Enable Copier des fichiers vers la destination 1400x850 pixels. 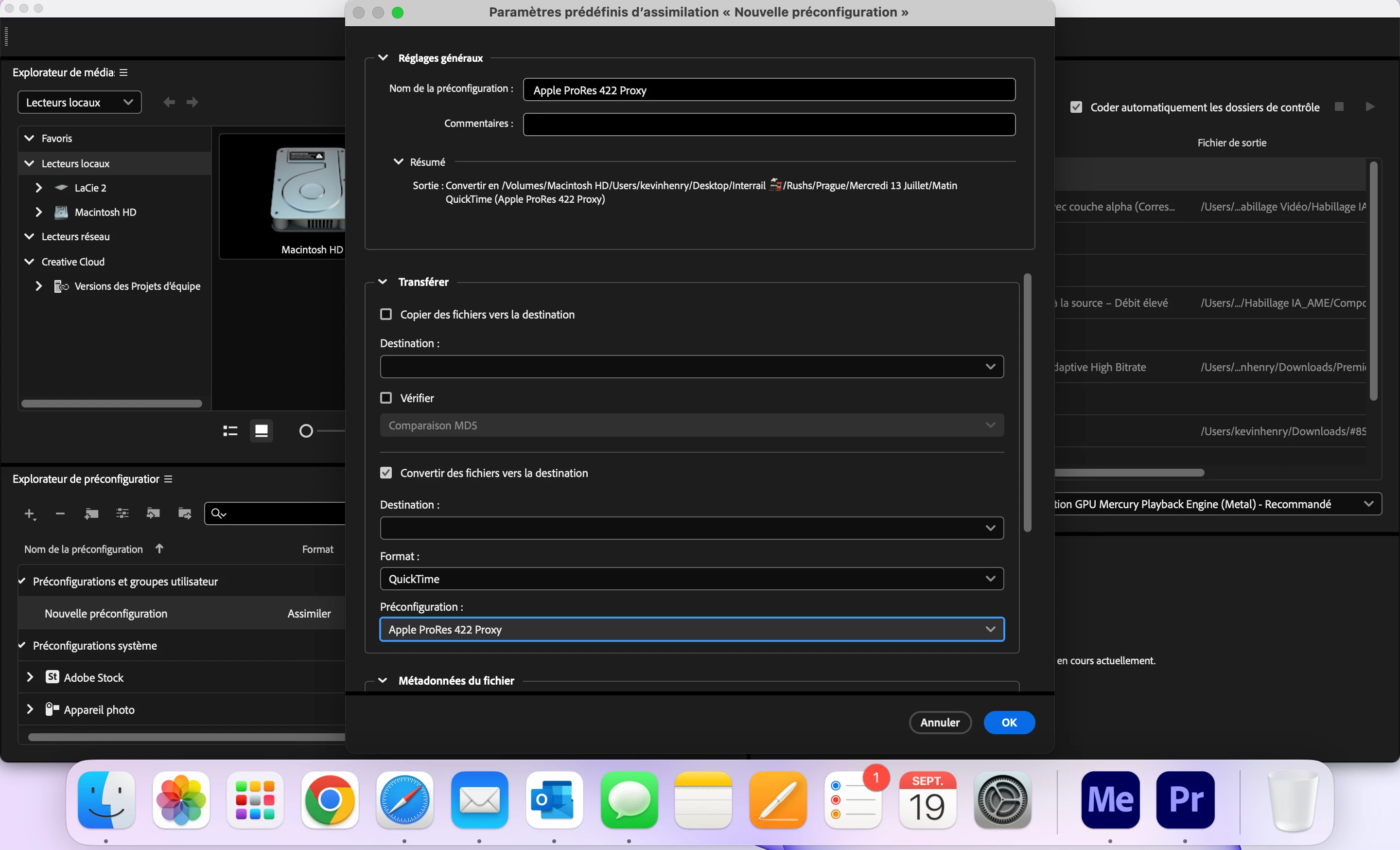[x=386, y=314]
